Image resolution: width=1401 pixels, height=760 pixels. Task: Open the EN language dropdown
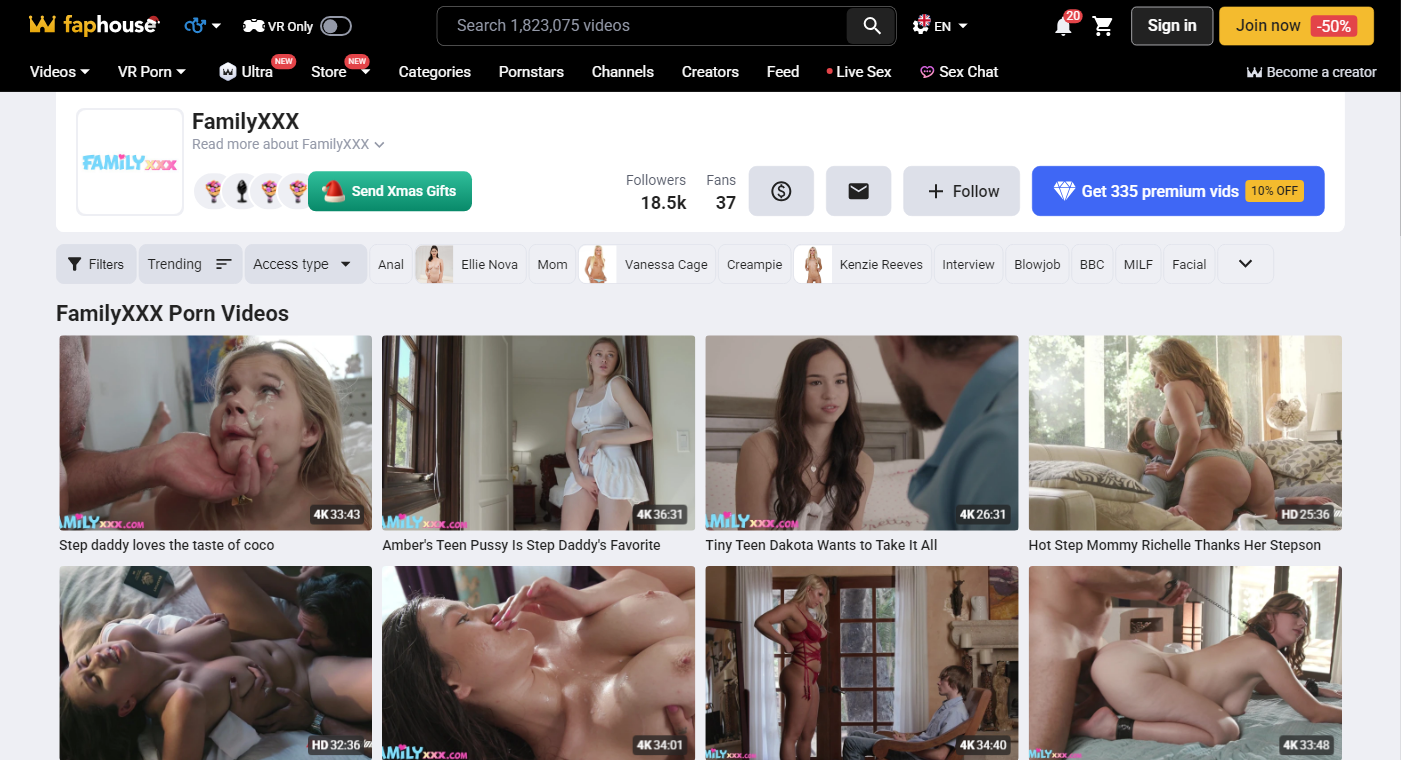940,26
